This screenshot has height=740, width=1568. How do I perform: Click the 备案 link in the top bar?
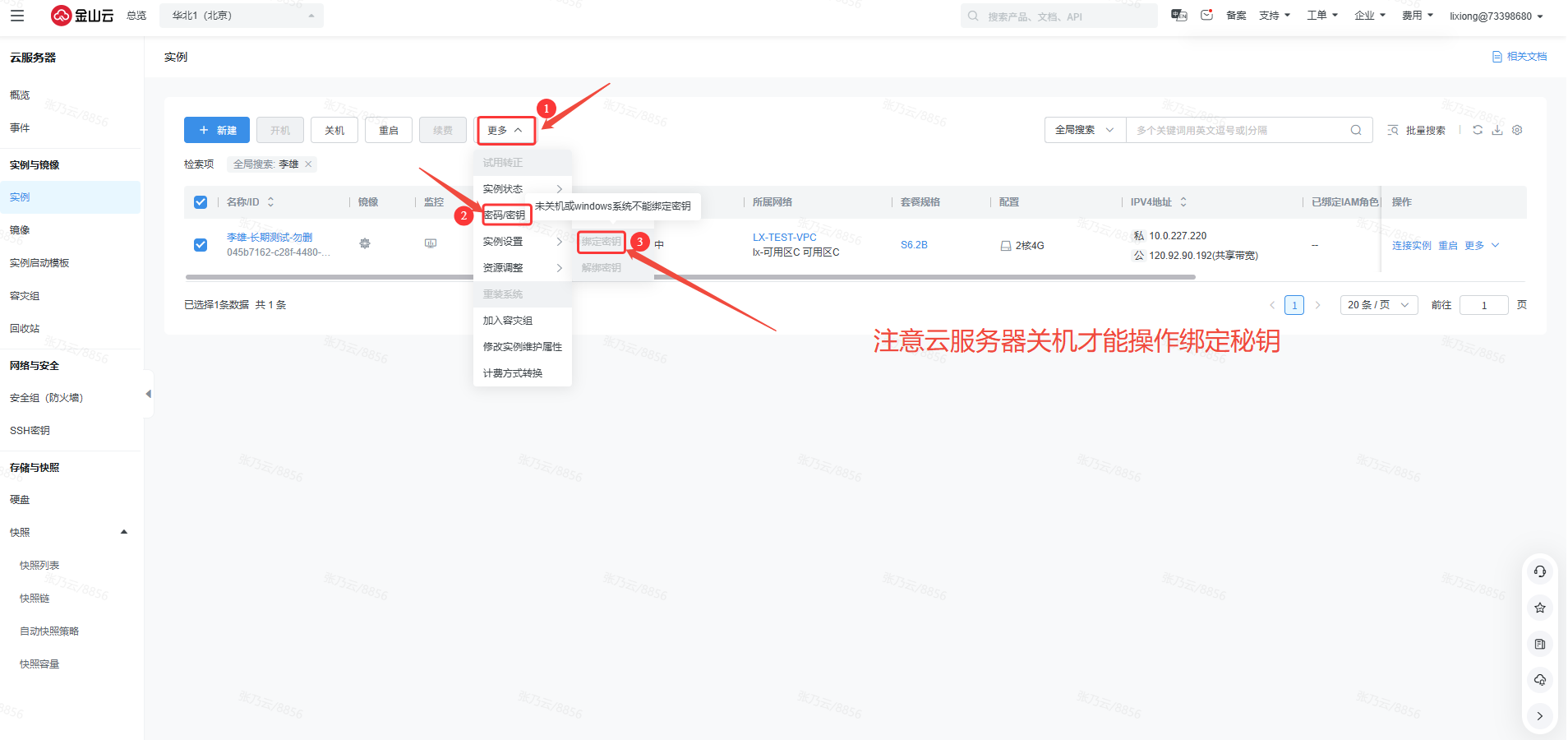click(x=1236, y=16)
